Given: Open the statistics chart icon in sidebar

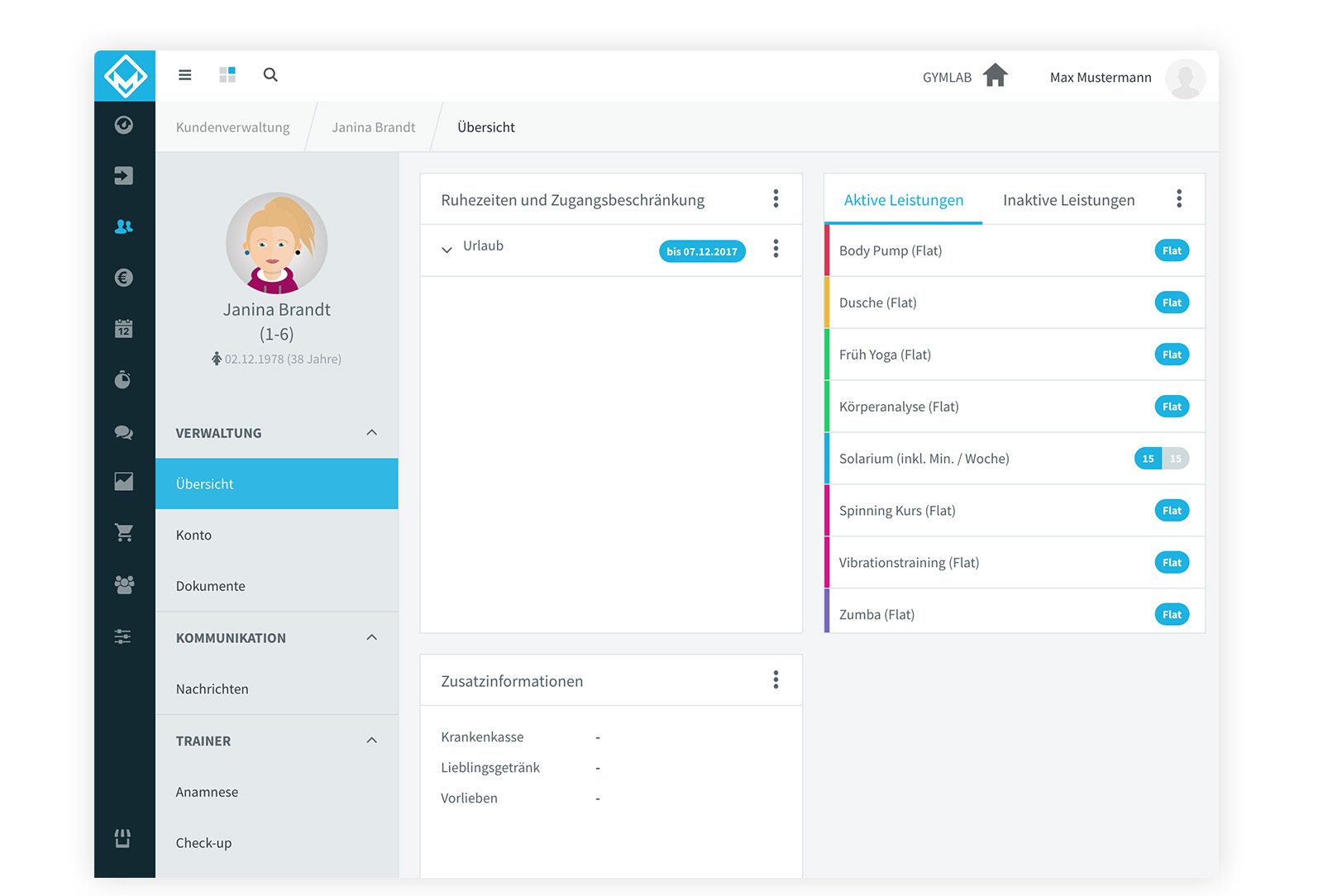Looking at the screenshot, I should [x=124, y=482].
